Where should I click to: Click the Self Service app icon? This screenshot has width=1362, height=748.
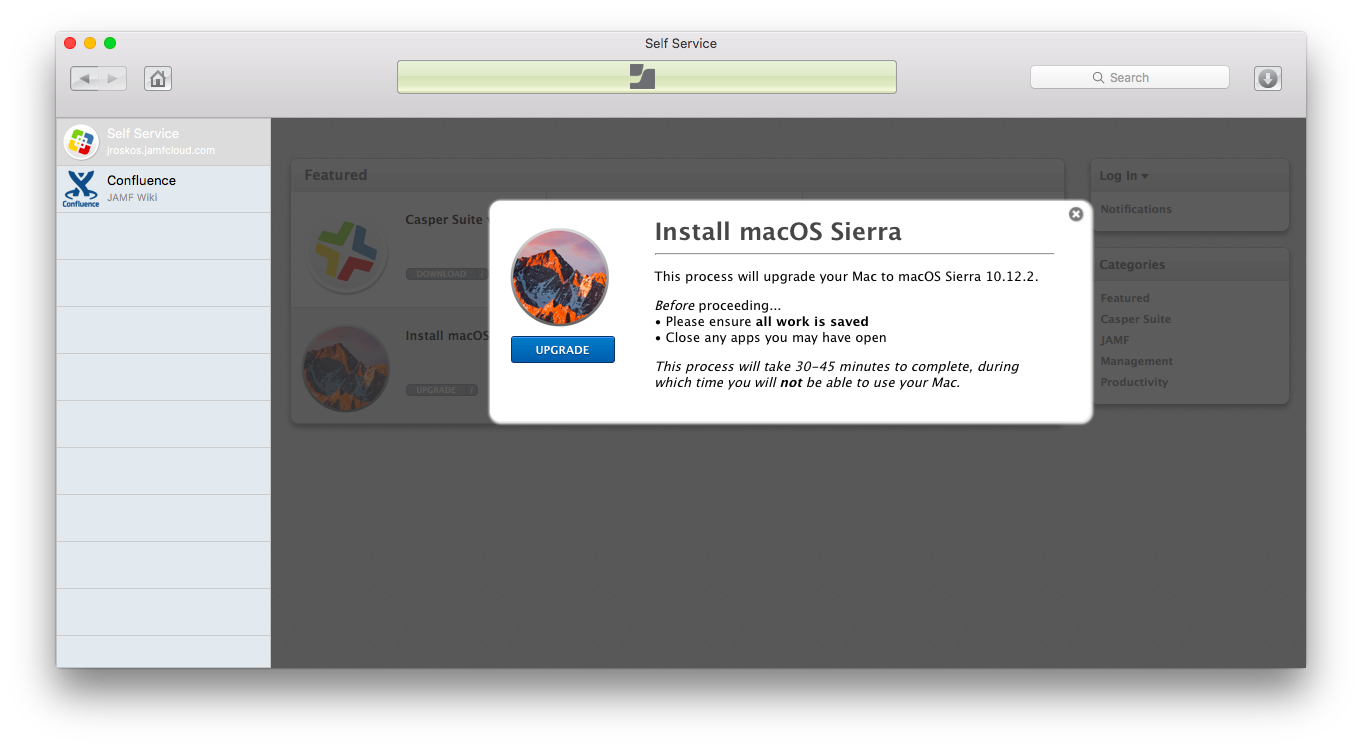point(81,142)
